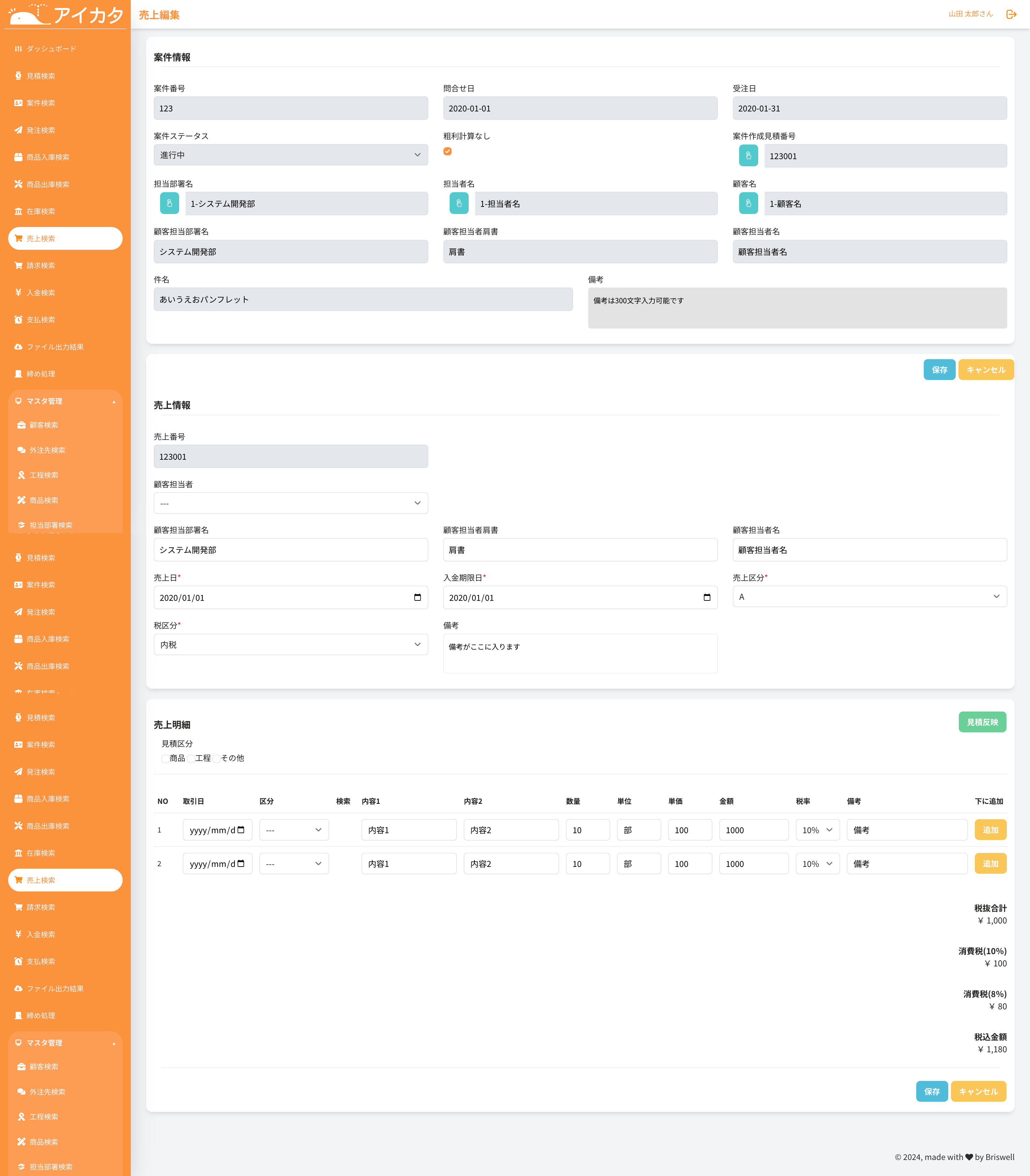1030x1176 pixels.
Task: Toggle the 粗利計算なし checkbox
Action: point(447,151)
